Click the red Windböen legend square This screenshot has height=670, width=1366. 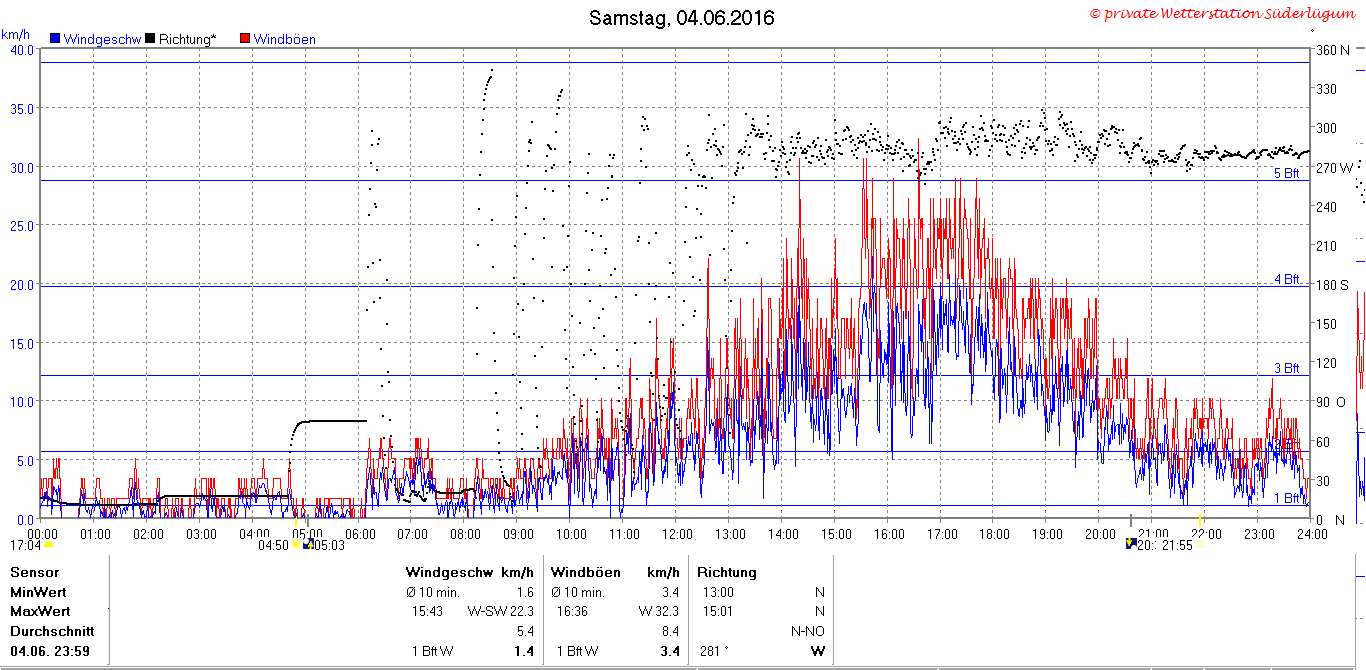coord(245,39)
